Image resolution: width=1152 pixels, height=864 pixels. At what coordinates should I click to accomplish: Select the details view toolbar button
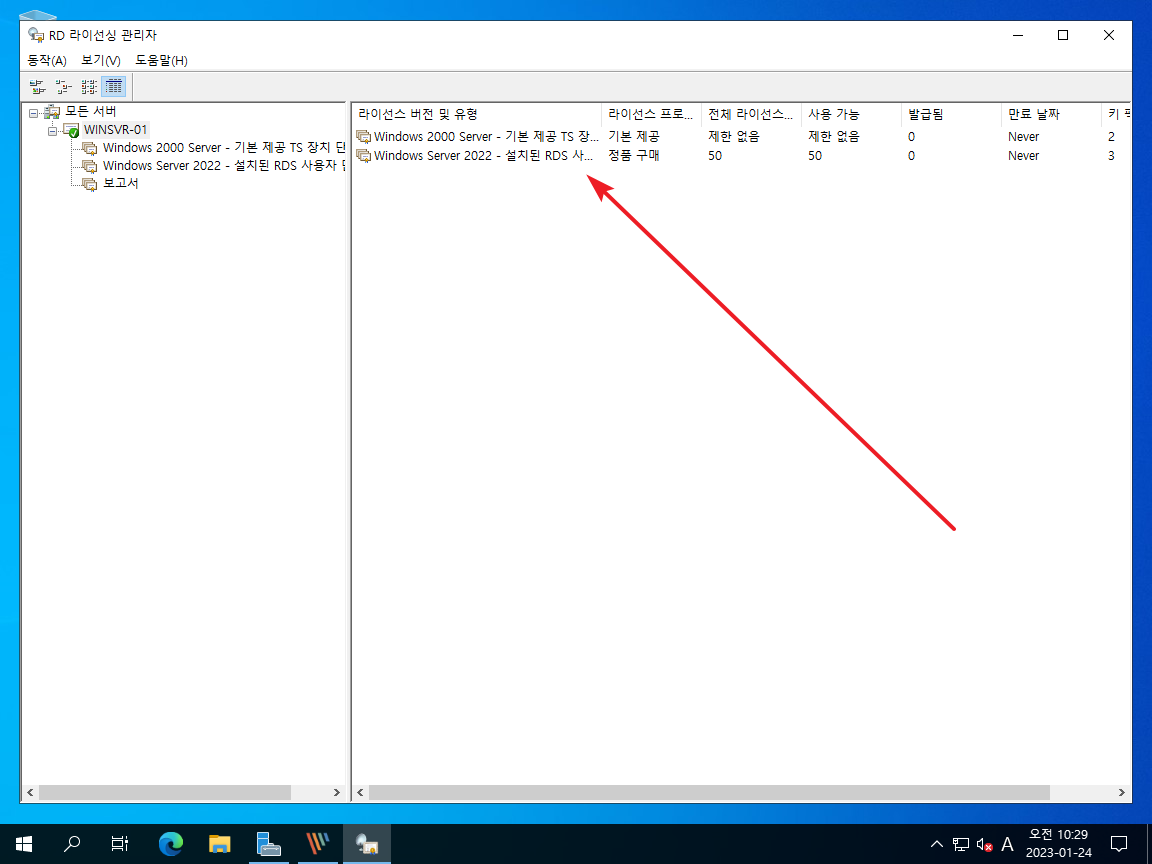[114, 87]
